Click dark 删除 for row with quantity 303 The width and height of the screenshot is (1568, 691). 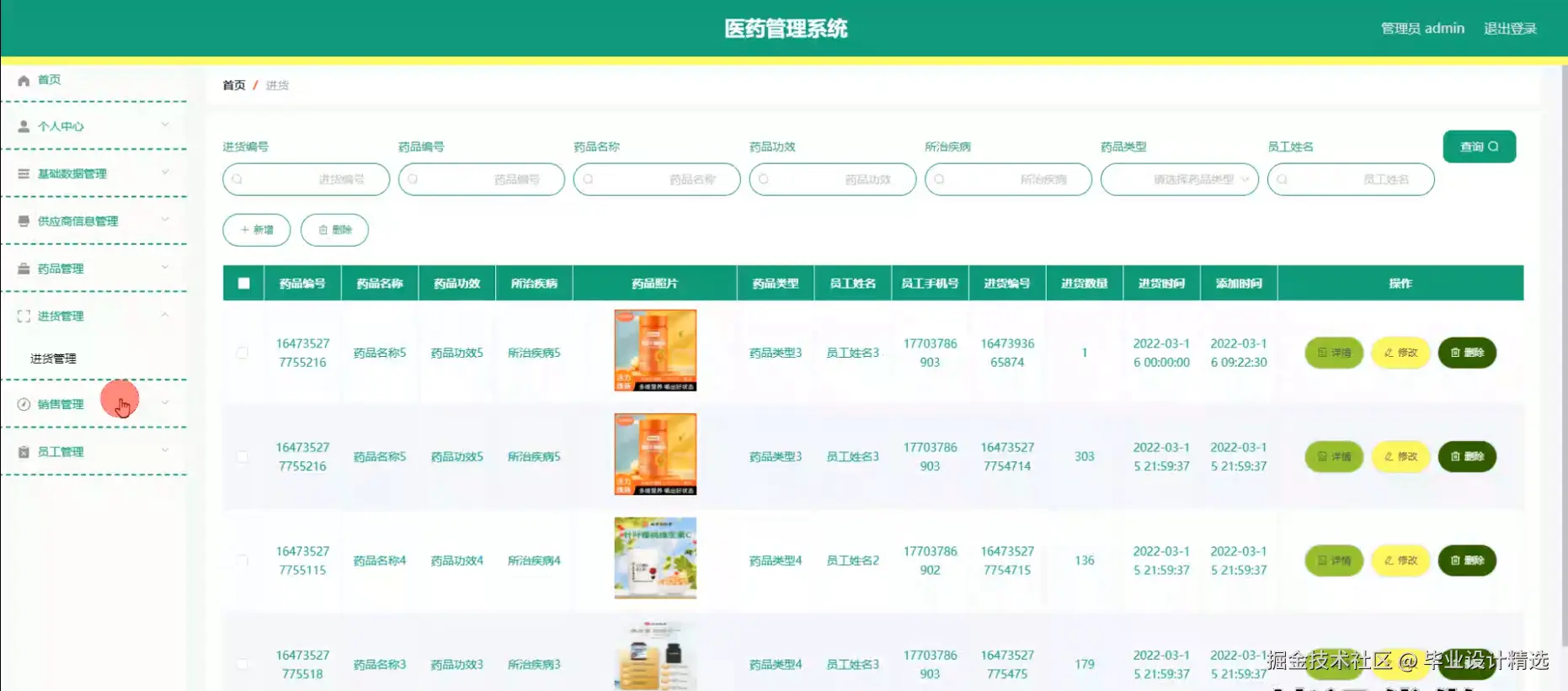coord(1467,456)
